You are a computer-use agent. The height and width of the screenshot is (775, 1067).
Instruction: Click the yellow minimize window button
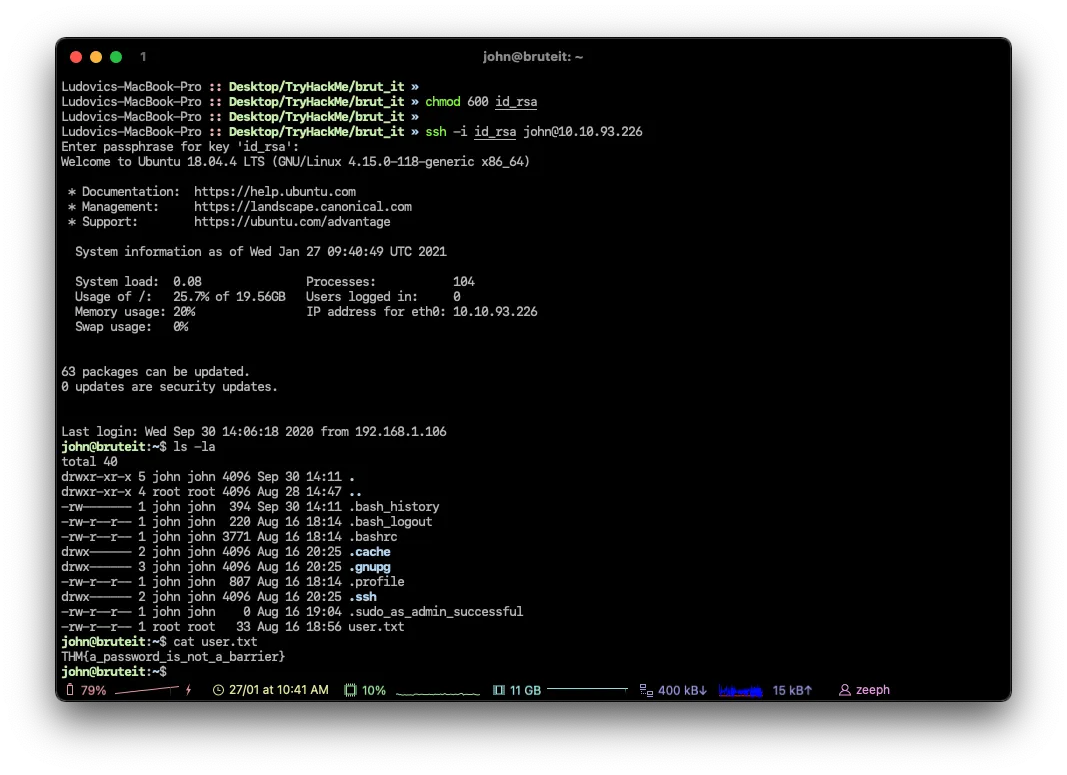point(96,57)
